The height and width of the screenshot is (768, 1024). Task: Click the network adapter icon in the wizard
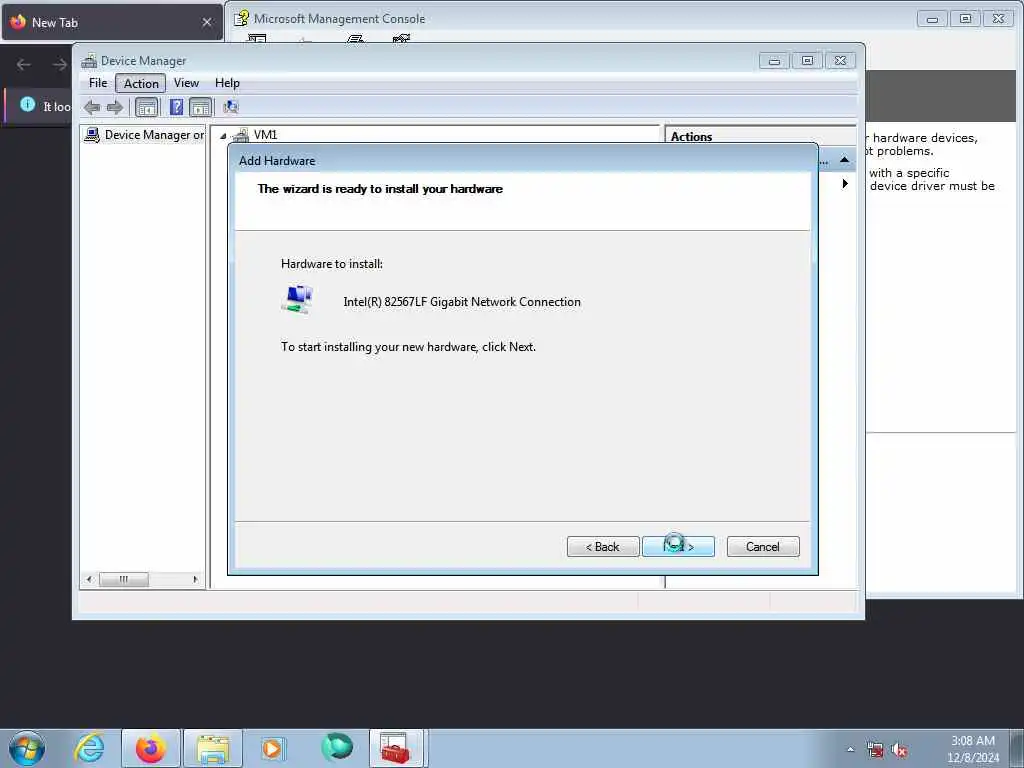[298, 300]
